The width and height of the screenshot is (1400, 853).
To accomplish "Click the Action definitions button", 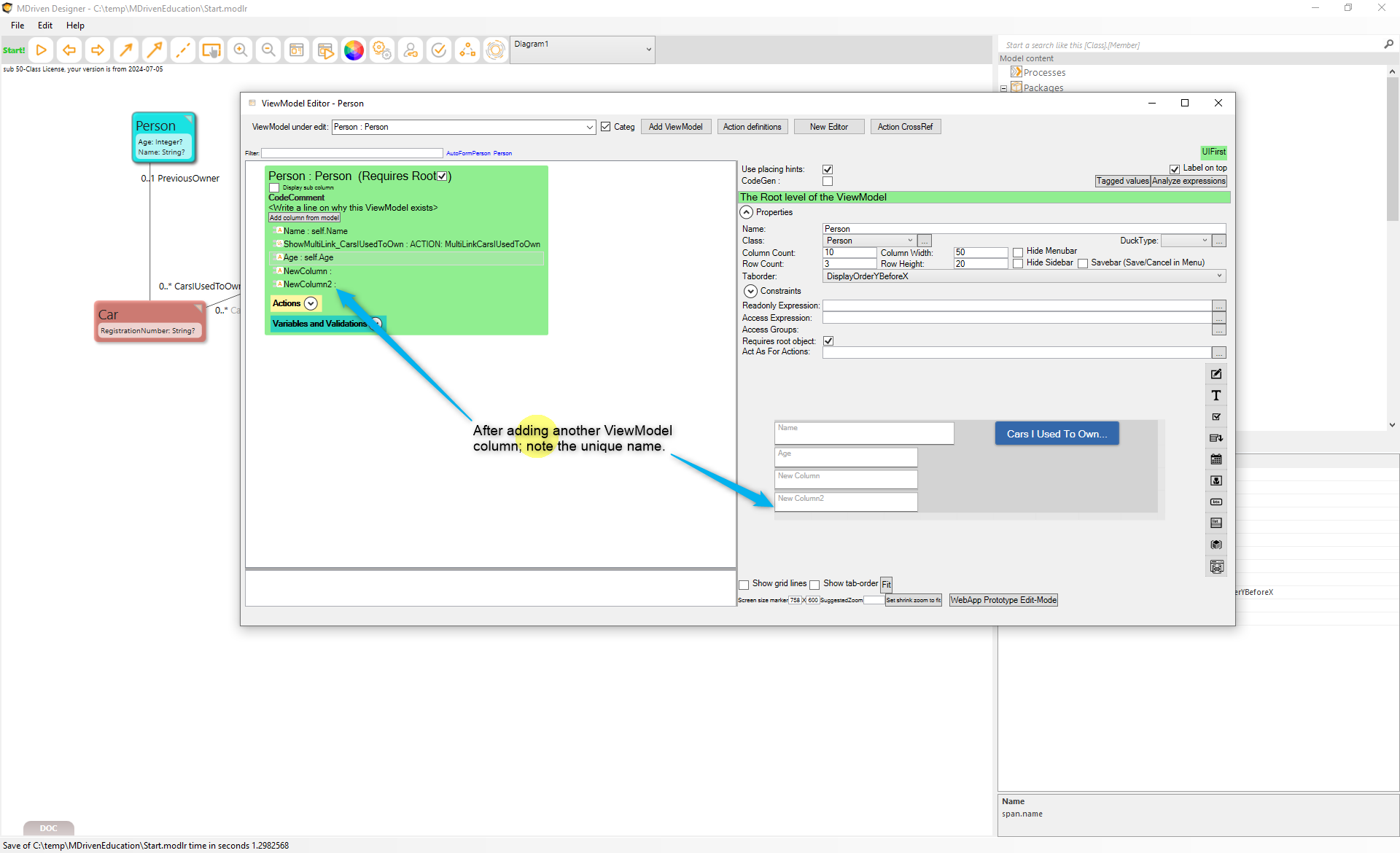I will click(x=752, y=127).
